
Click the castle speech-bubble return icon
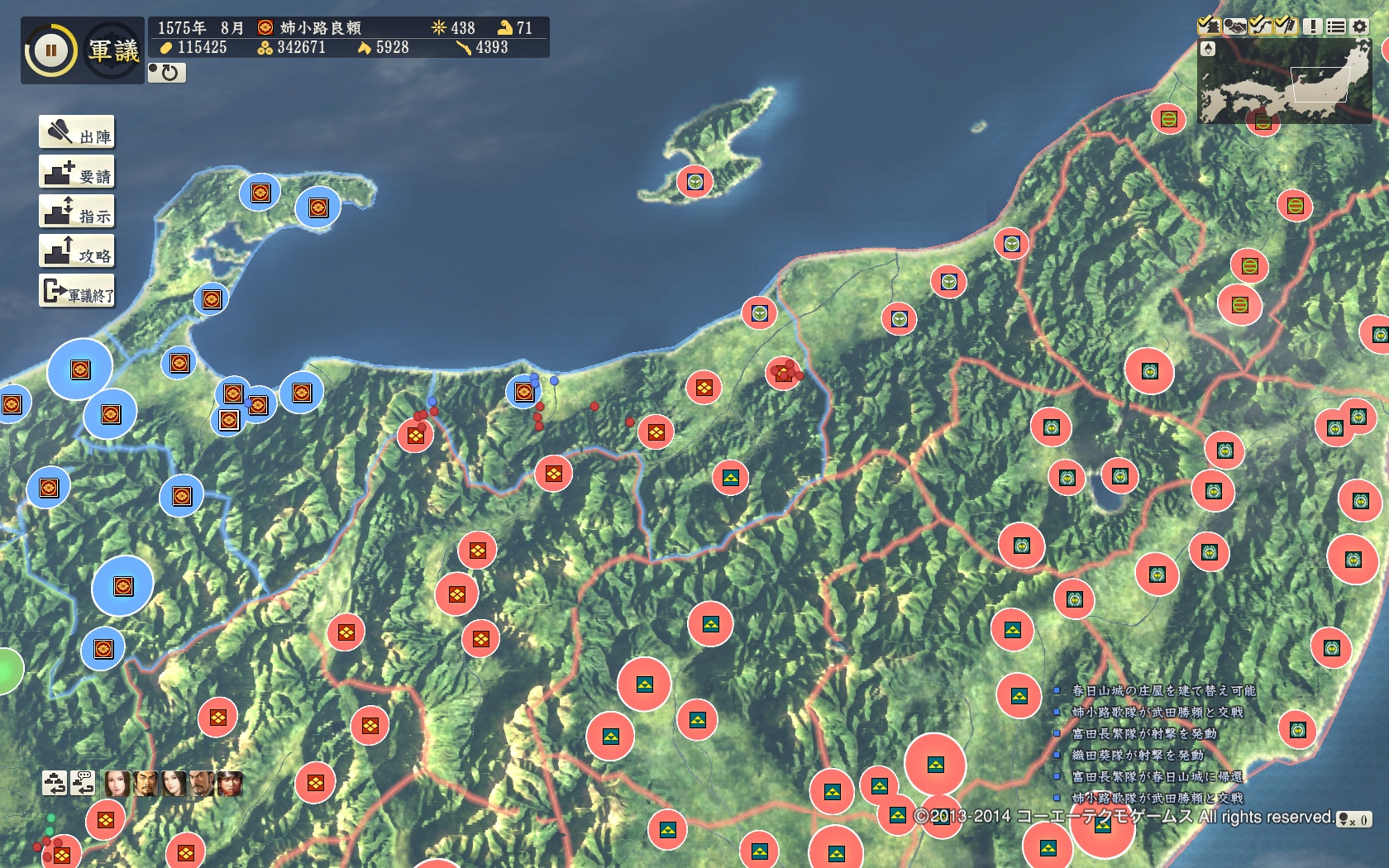(83, 782)
